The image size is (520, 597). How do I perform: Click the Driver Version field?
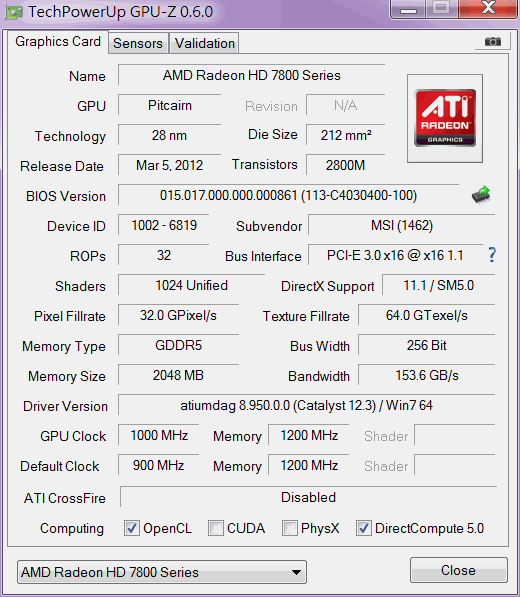(x=306, y=405)
